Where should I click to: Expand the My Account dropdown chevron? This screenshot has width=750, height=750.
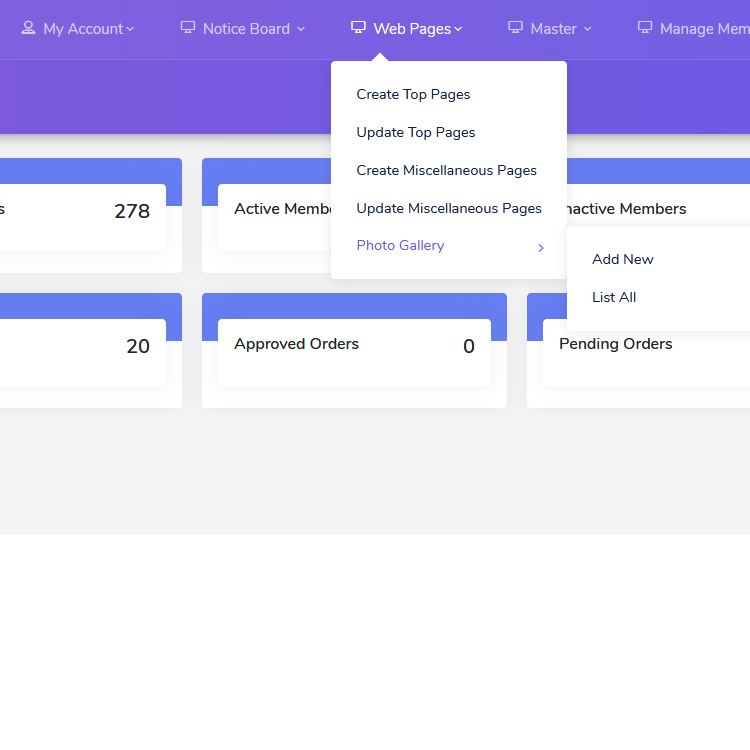pos(130,30)
